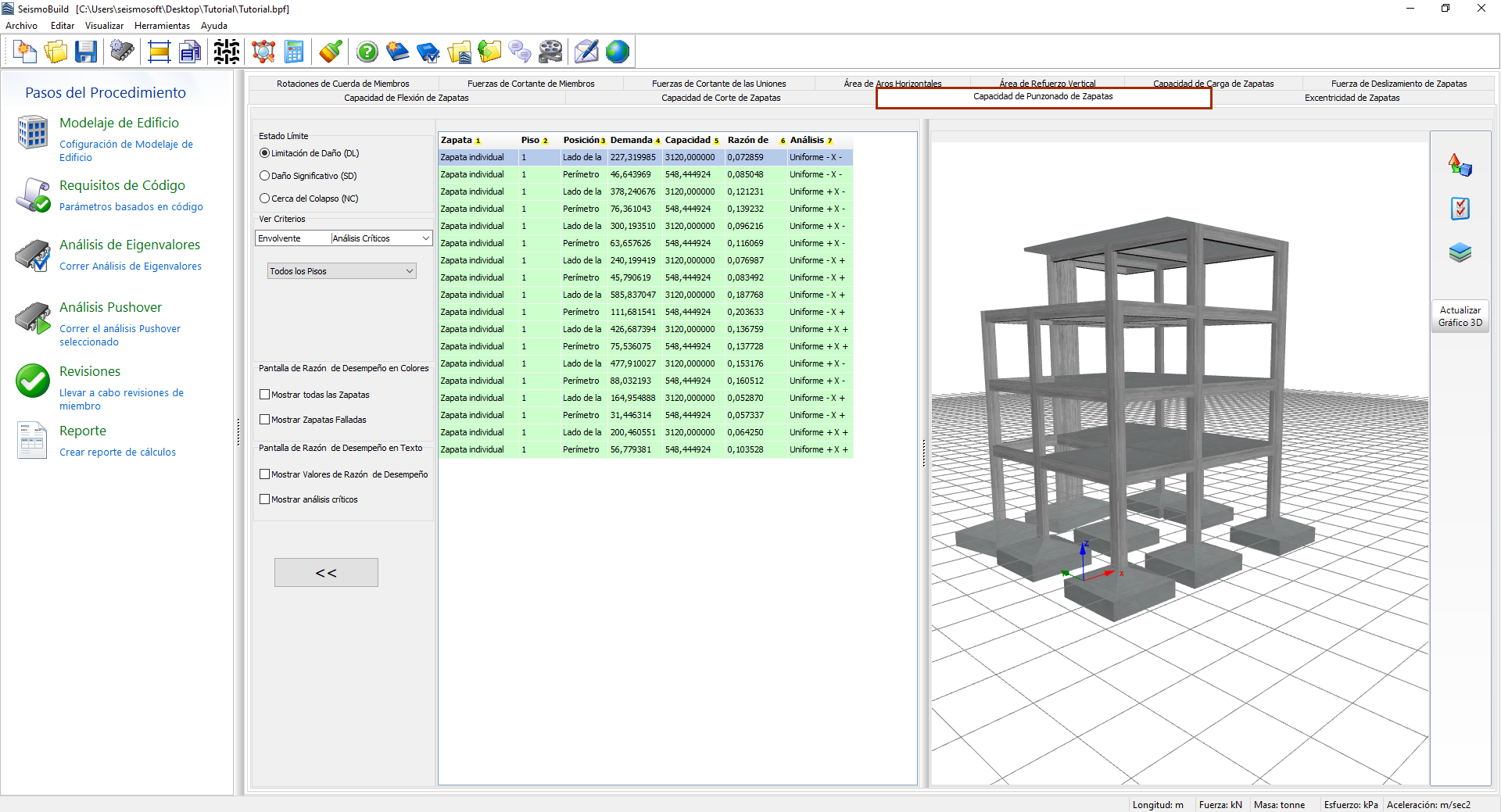
Task: Click the green question mark help icon
Action: 367,52
